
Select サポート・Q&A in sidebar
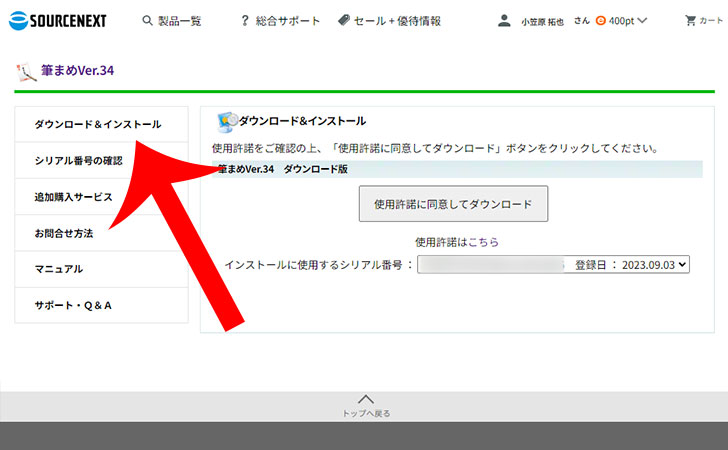coord(101,306)
